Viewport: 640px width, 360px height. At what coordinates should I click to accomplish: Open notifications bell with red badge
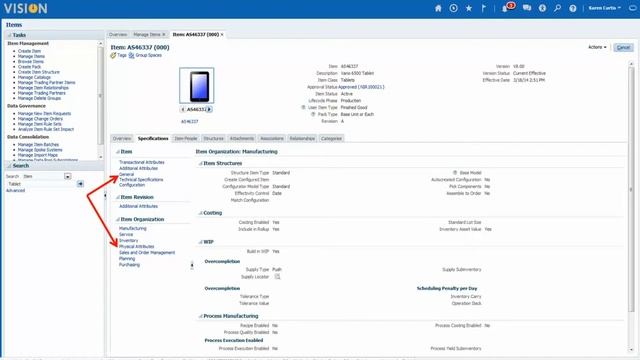tap(507, 7)
